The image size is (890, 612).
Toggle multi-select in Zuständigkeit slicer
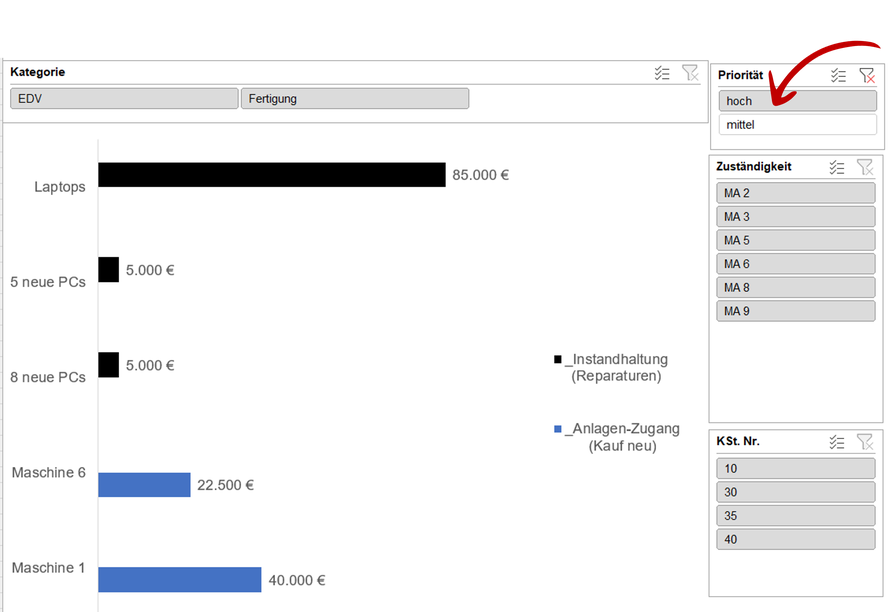(837, 167)
